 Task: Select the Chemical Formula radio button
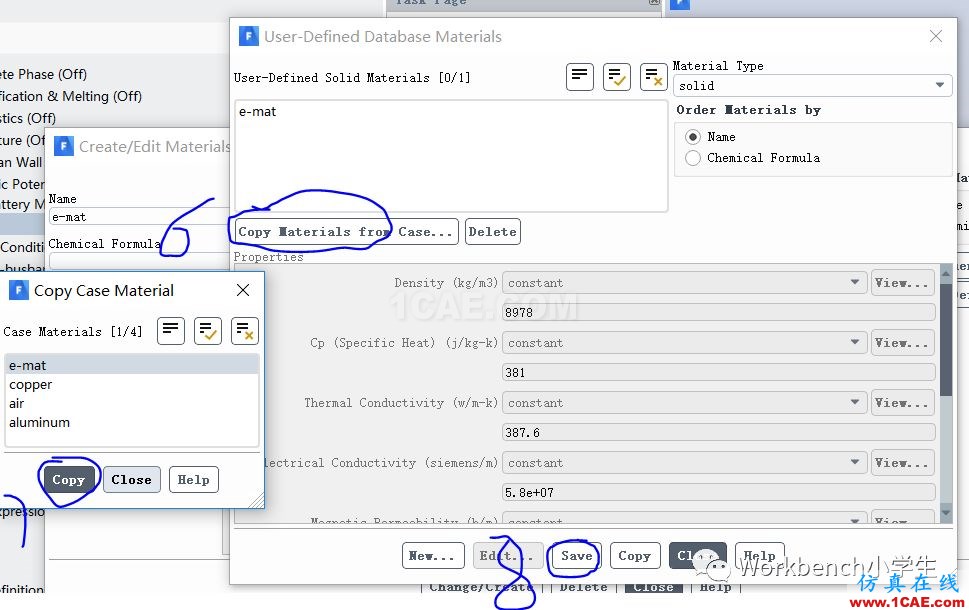pos(693,158)
